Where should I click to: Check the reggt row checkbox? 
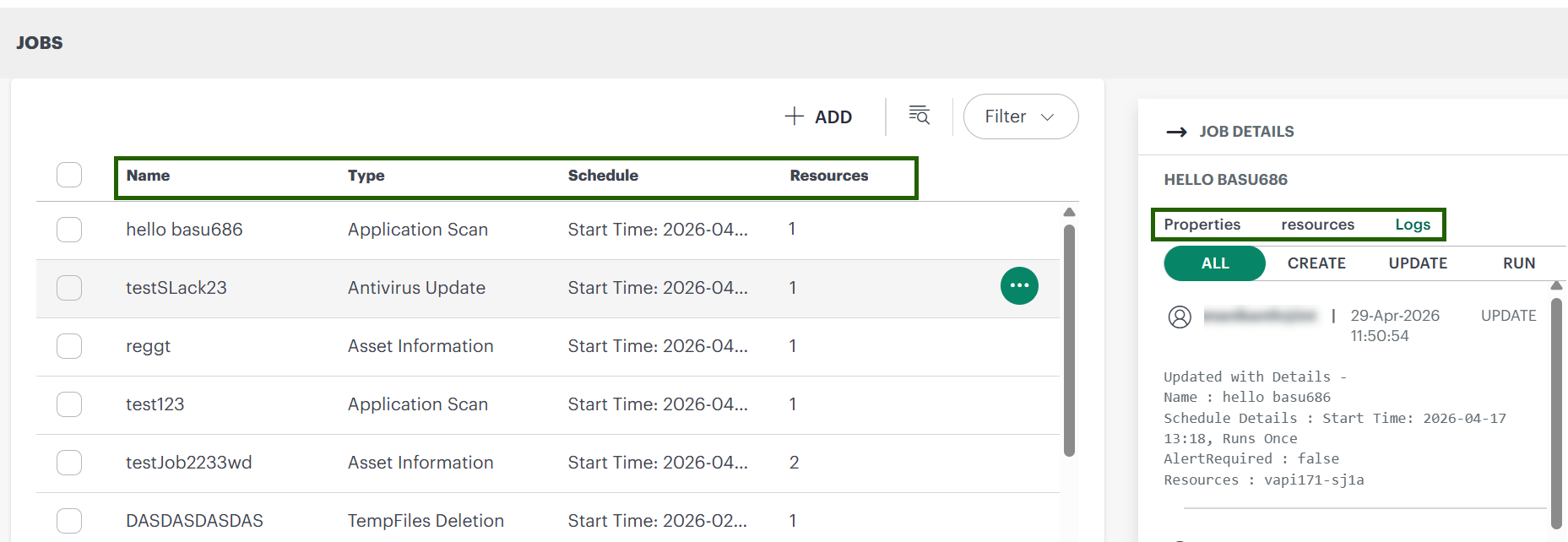click(69, 346)
